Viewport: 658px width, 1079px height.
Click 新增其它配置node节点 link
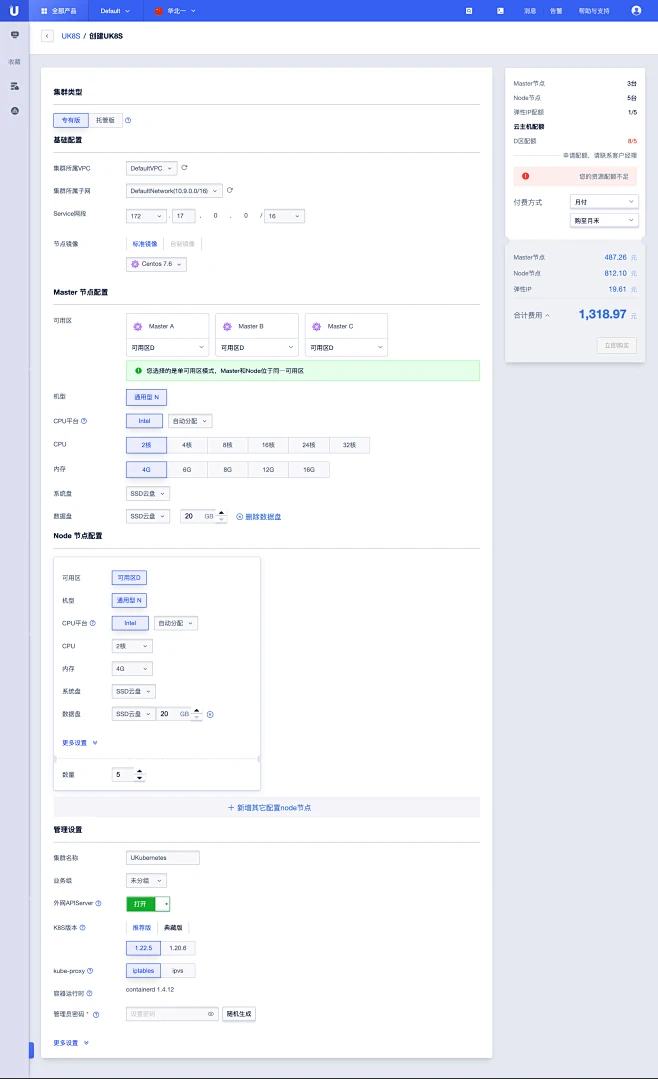click(x=266, y=807)
